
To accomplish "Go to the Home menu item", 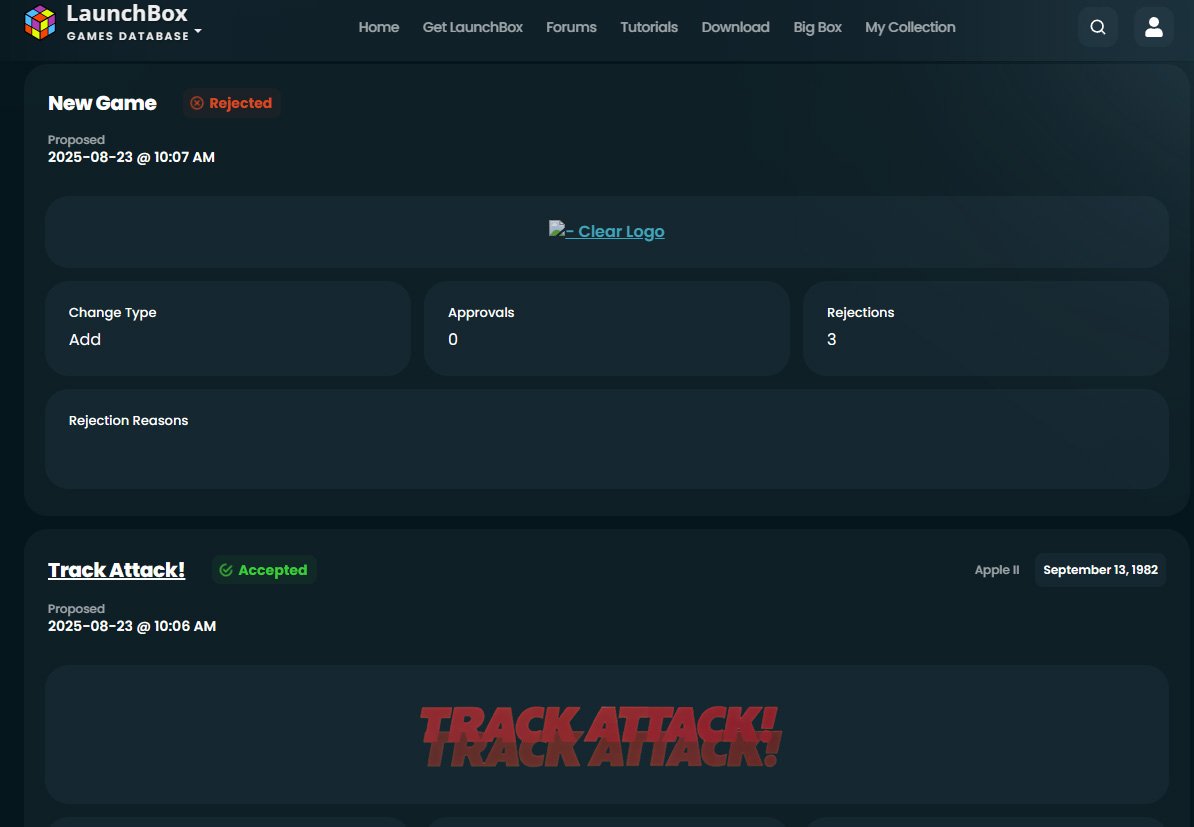I will pyautogui.click(x=378, y=27).
